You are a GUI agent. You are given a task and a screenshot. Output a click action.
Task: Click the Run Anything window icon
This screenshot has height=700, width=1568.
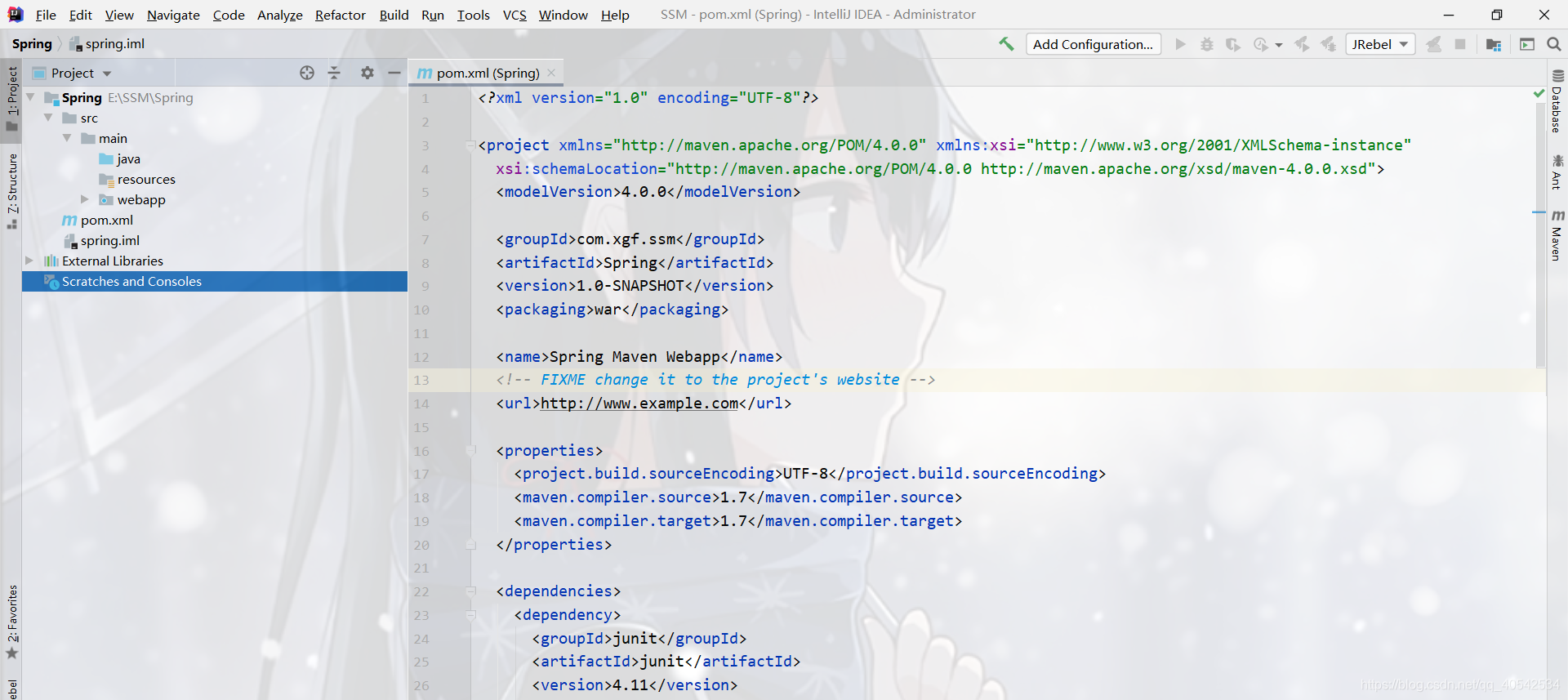tap(1527, 44)
